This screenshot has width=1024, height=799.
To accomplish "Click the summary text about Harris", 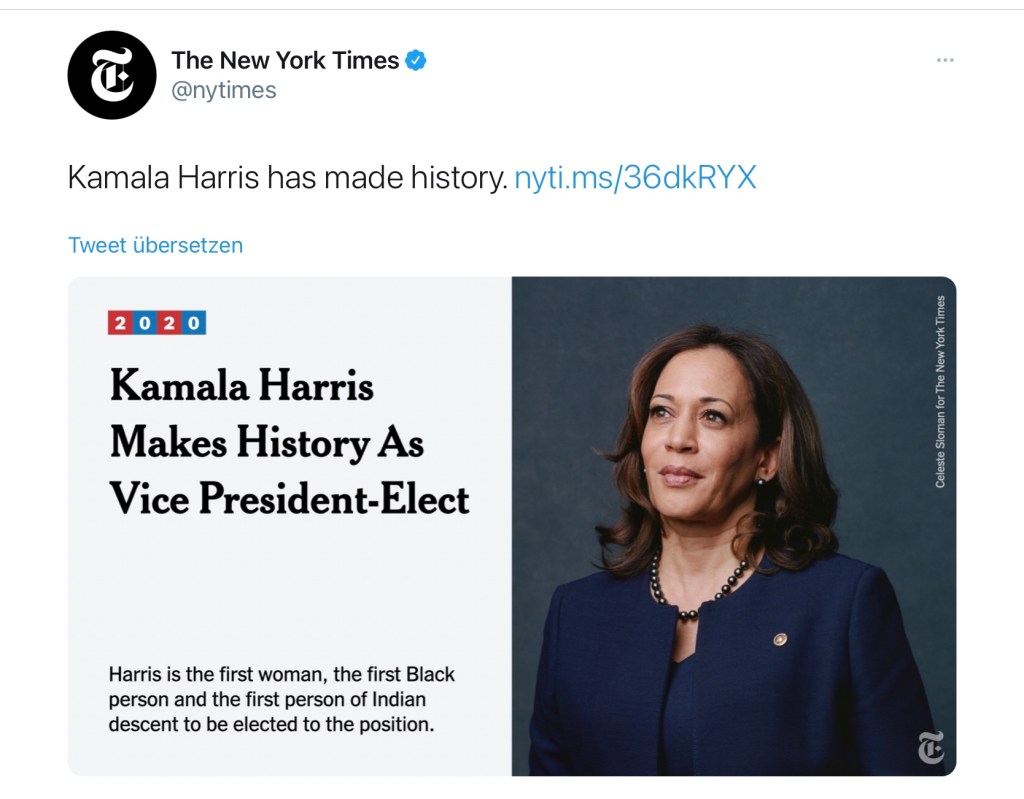I will 281,698.
